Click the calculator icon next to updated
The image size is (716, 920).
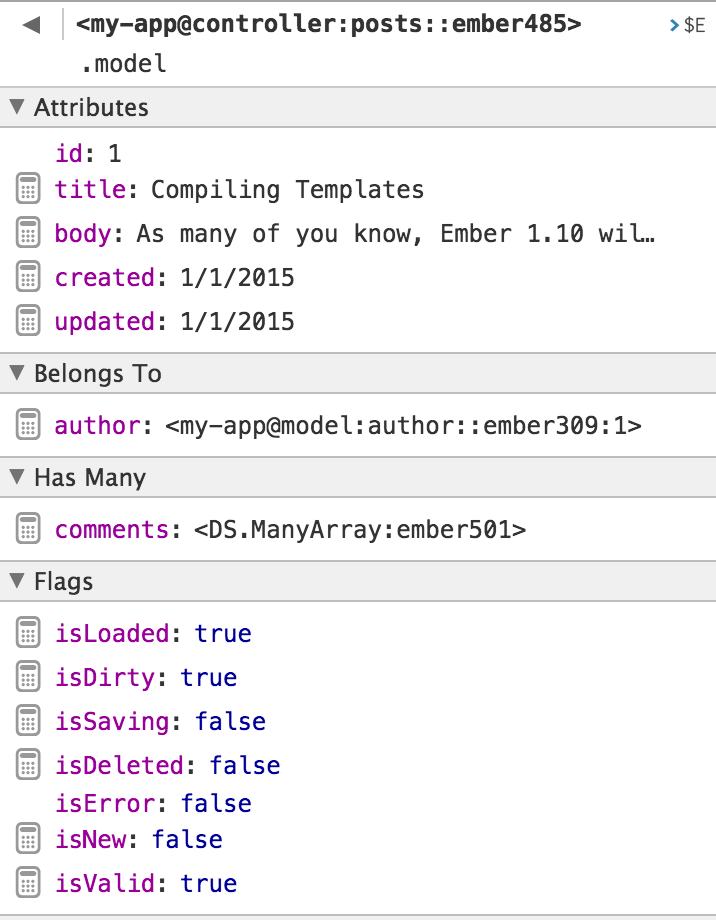click(28, 321)
